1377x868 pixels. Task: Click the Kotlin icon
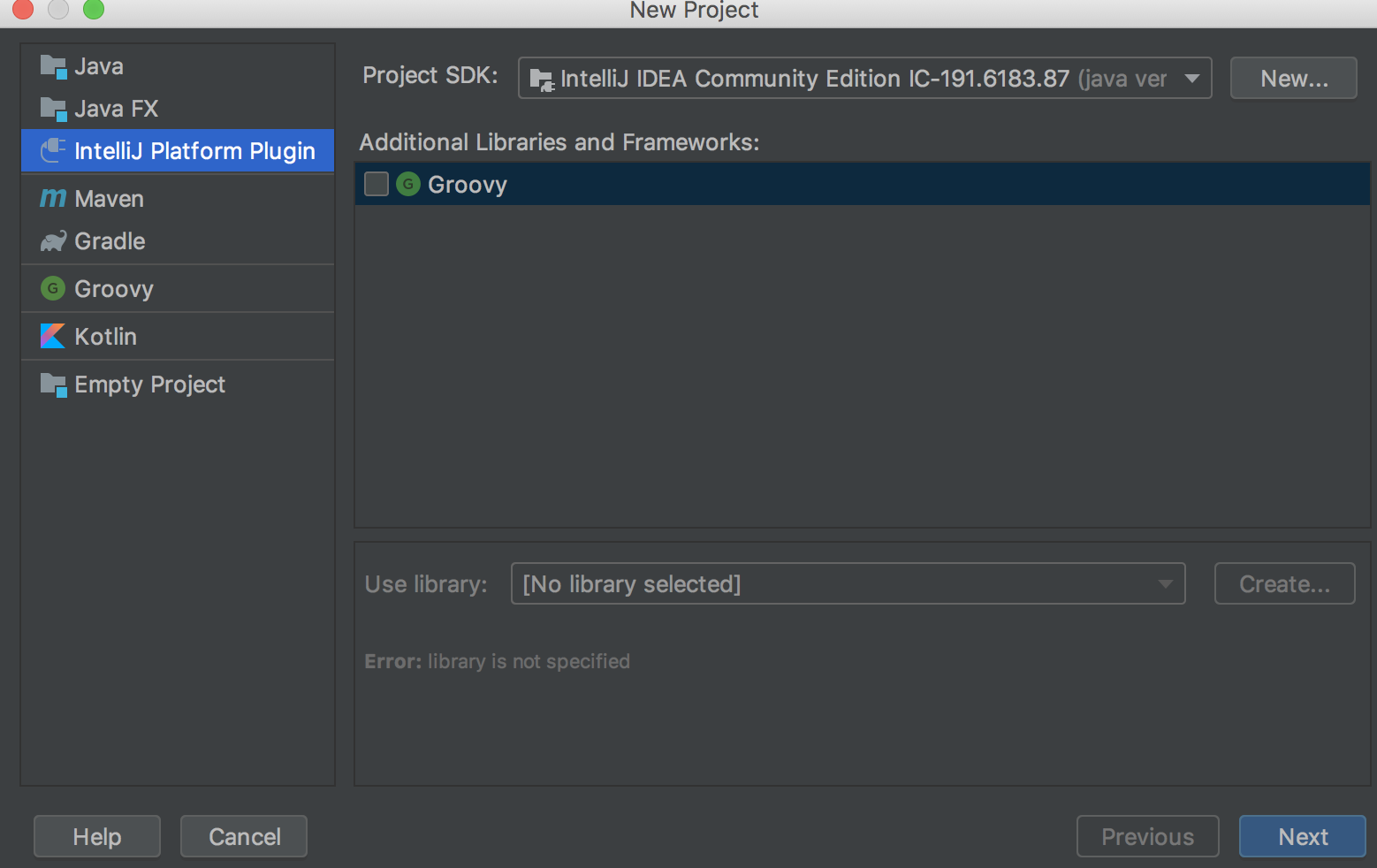click(x=52, y=336)
